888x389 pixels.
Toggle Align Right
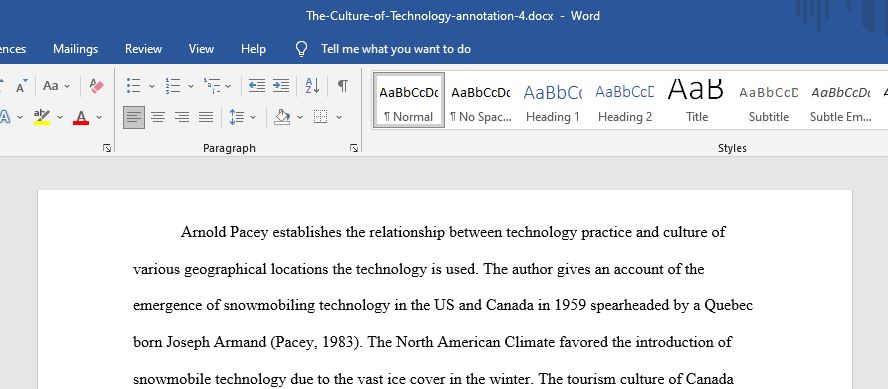pos(182,117)
